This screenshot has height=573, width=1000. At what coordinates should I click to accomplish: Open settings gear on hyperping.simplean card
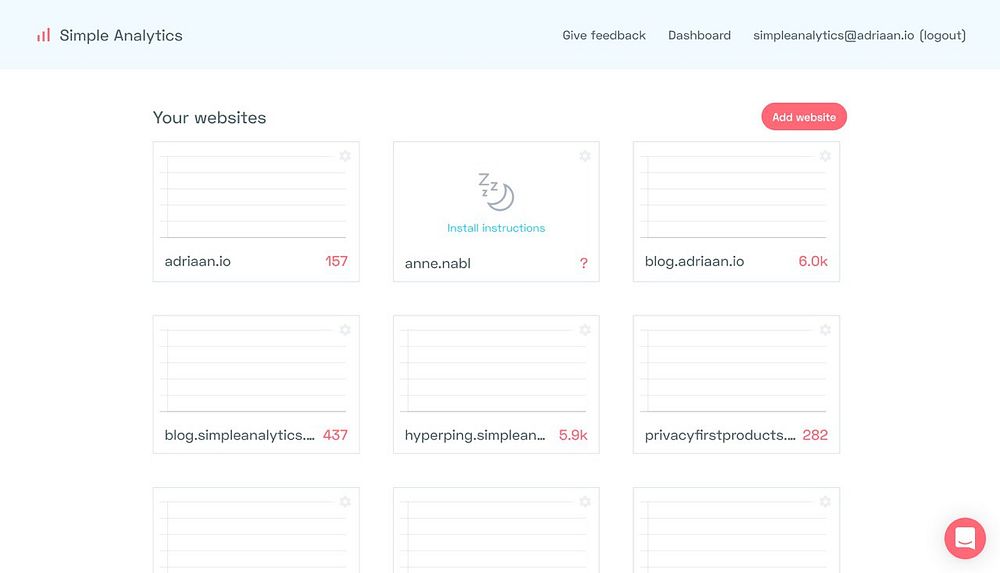pos(585,329)
